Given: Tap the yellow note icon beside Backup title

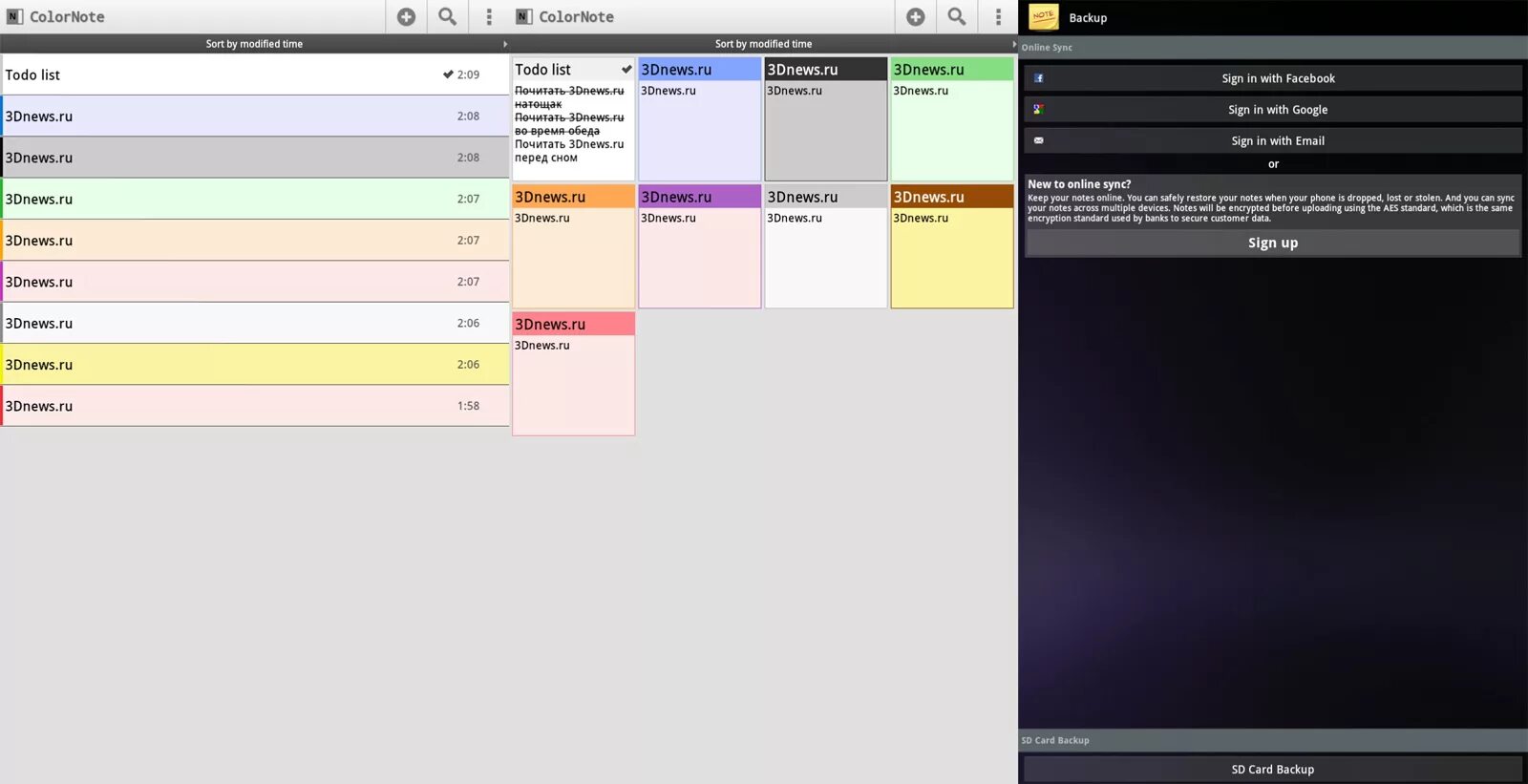Looking at the screenshot, I should [1043, 17].
